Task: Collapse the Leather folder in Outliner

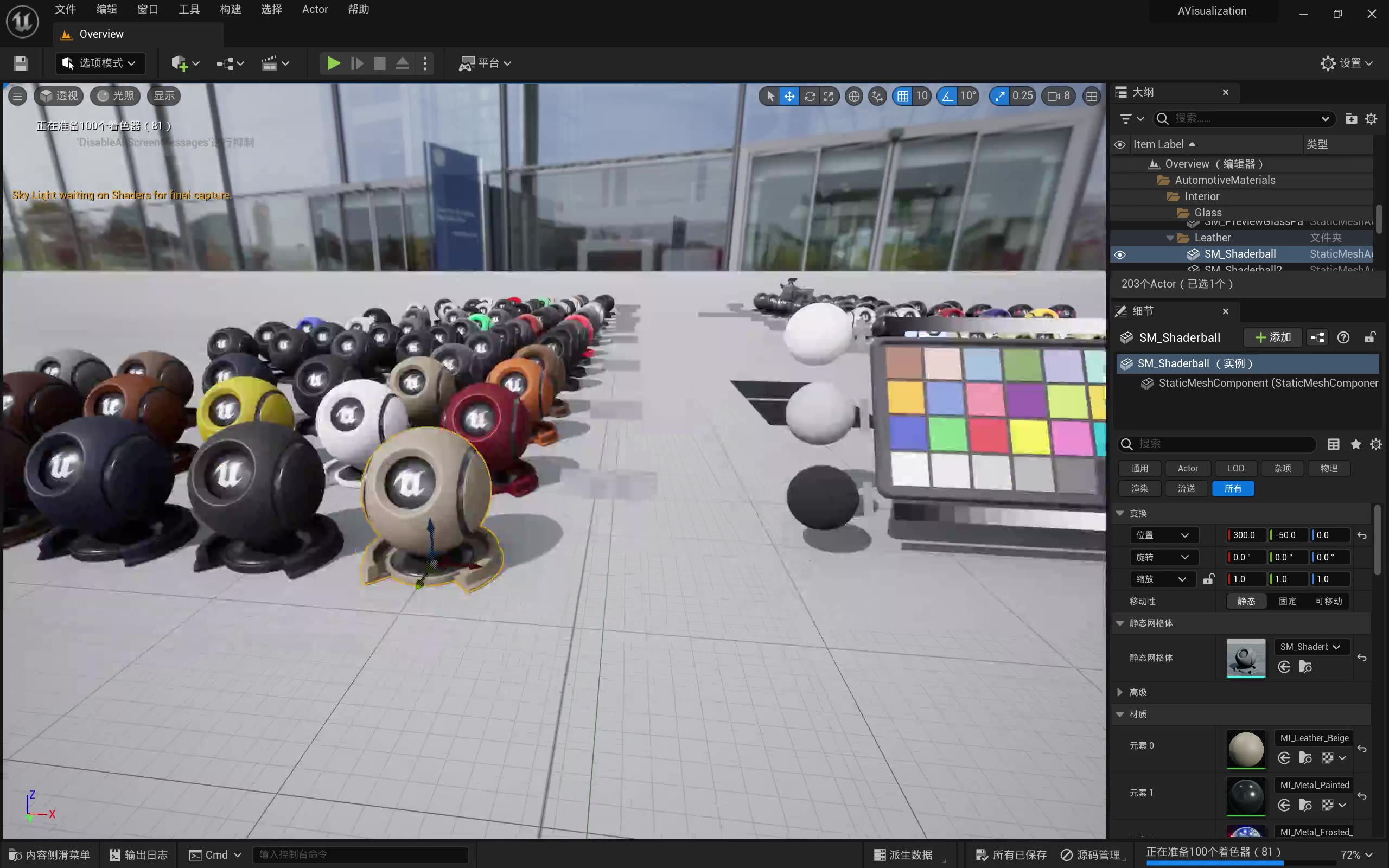Action: coord(1170,238)
